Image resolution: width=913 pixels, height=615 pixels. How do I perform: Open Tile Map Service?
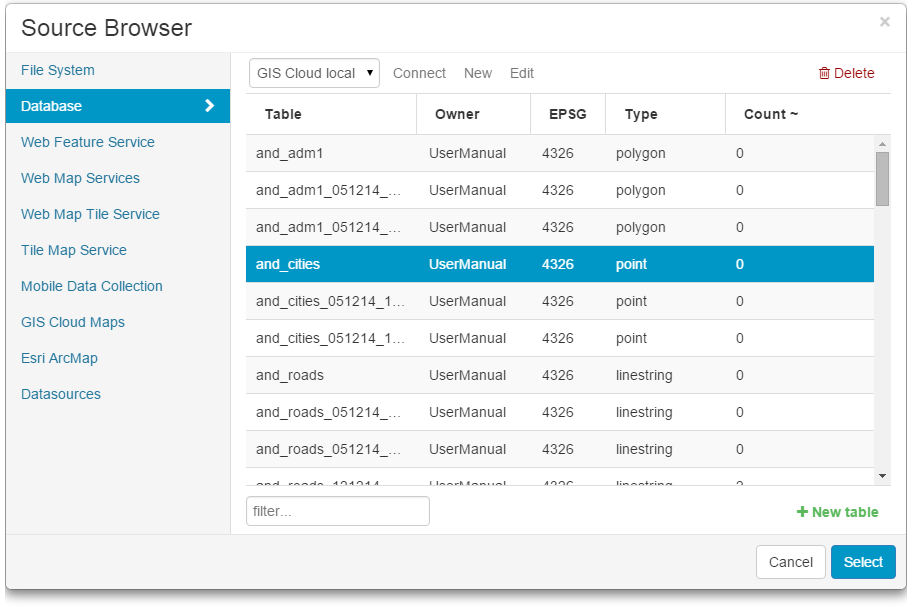coord(74,250)
